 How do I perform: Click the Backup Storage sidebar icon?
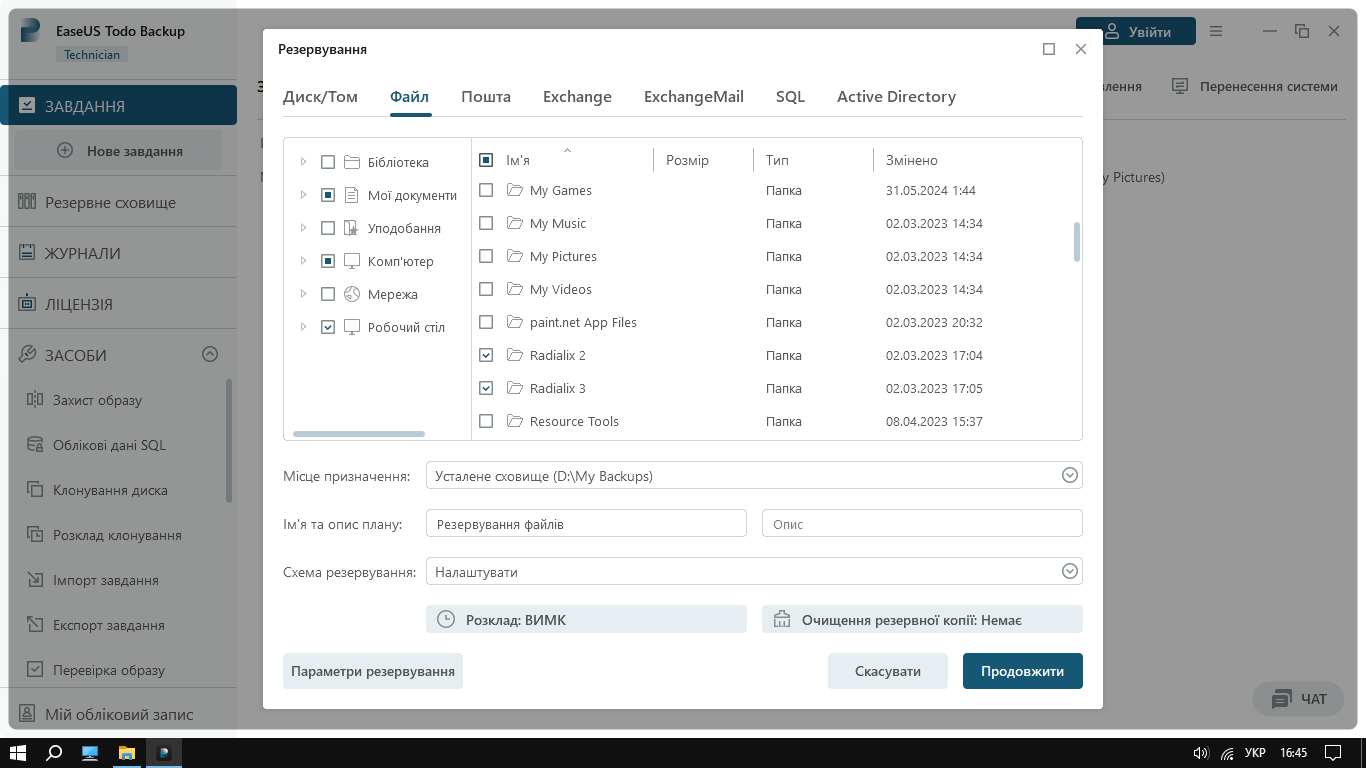[x=27, y=202]
